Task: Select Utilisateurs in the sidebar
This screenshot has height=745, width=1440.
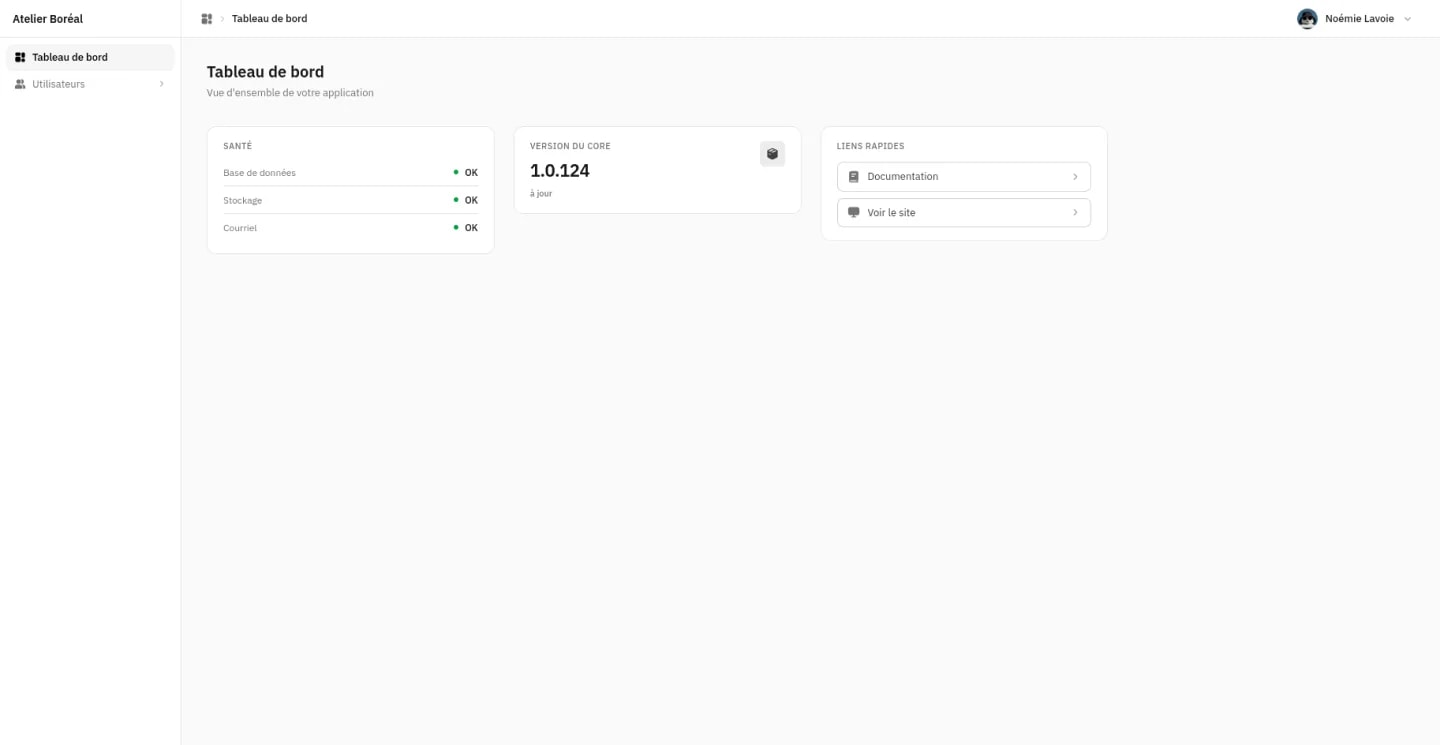Action: (x=90, y=84)
